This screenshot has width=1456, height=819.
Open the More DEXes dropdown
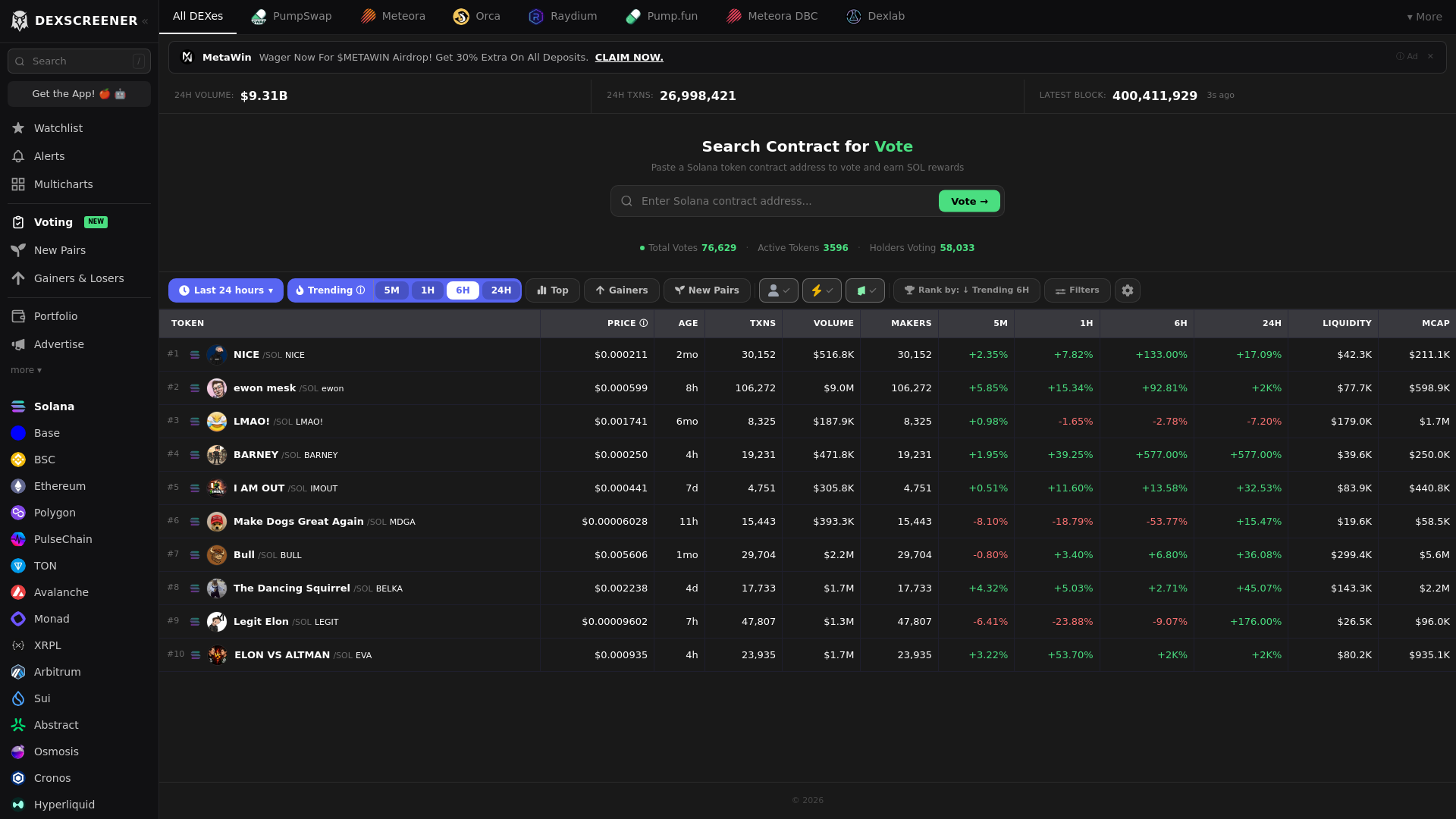(x=1424, y=17)
